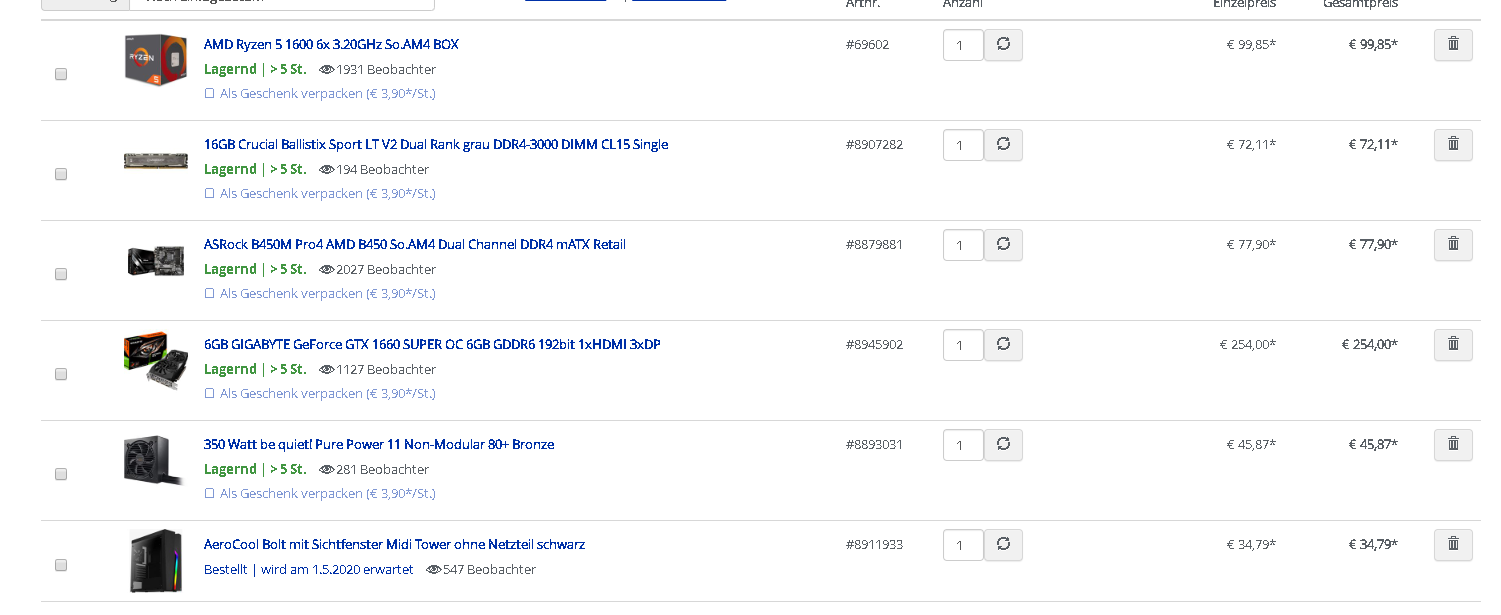Enable gift wrapping for Crucial Ballistix RAM
Screen dimensions: 1501x615
(210, 194)
